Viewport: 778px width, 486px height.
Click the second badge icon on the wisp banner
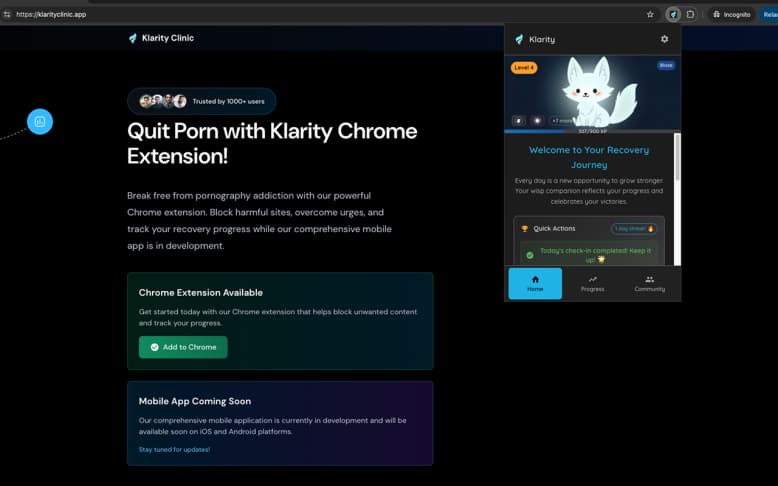[x=536, y=120]
